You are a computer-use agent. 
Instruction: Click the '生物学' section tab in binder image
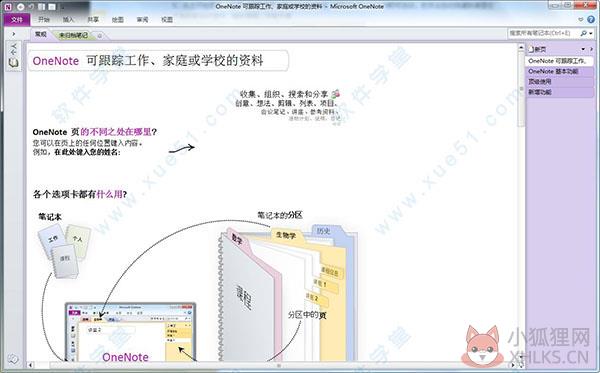tap(286, 235)
